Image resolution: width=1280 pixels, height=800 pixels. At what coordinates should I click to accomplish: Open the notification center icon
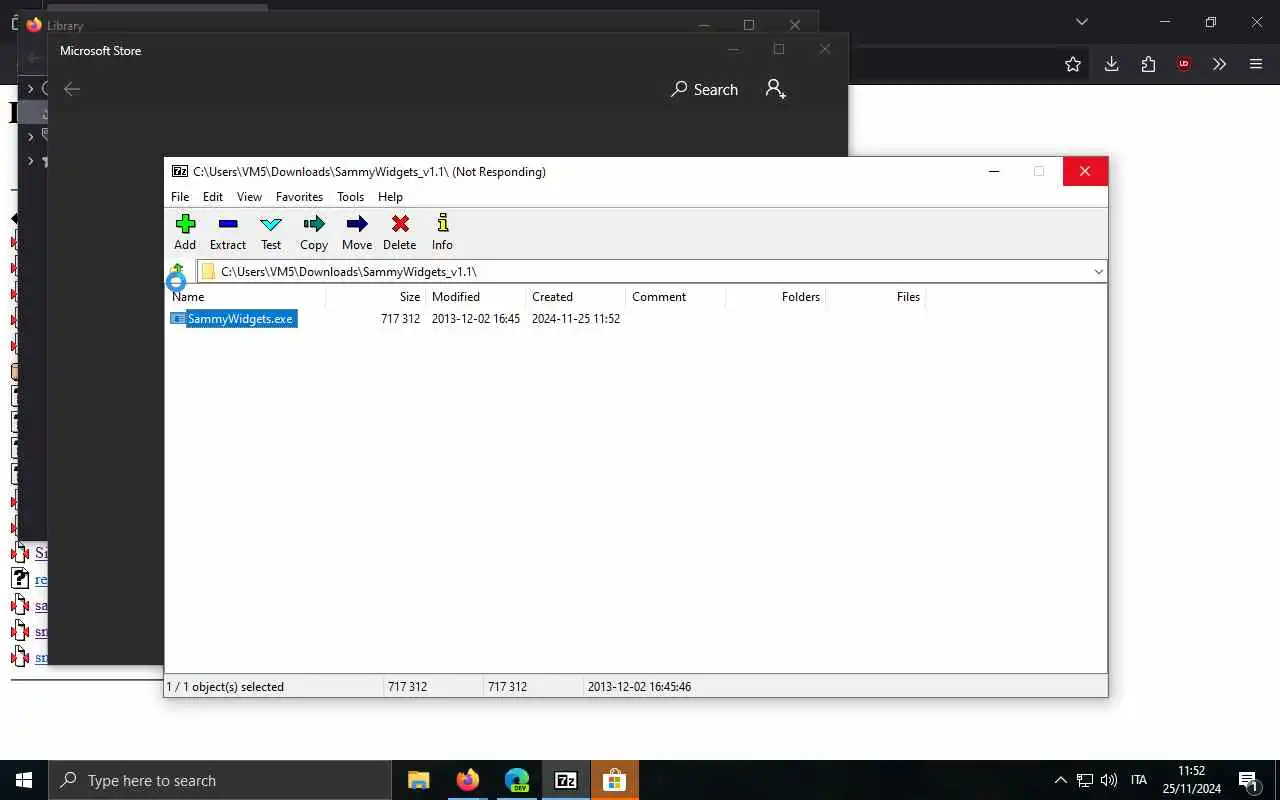[1248, 780]
